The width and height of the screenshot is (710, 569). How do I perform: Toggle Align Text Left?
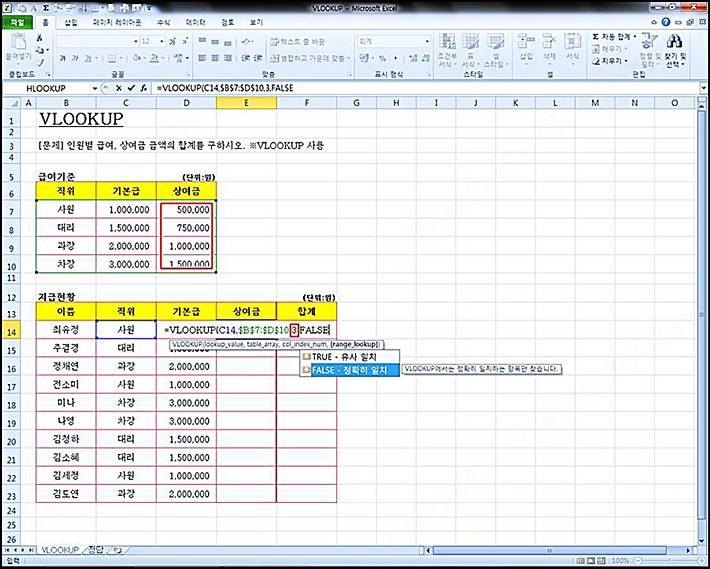[202, 58]
